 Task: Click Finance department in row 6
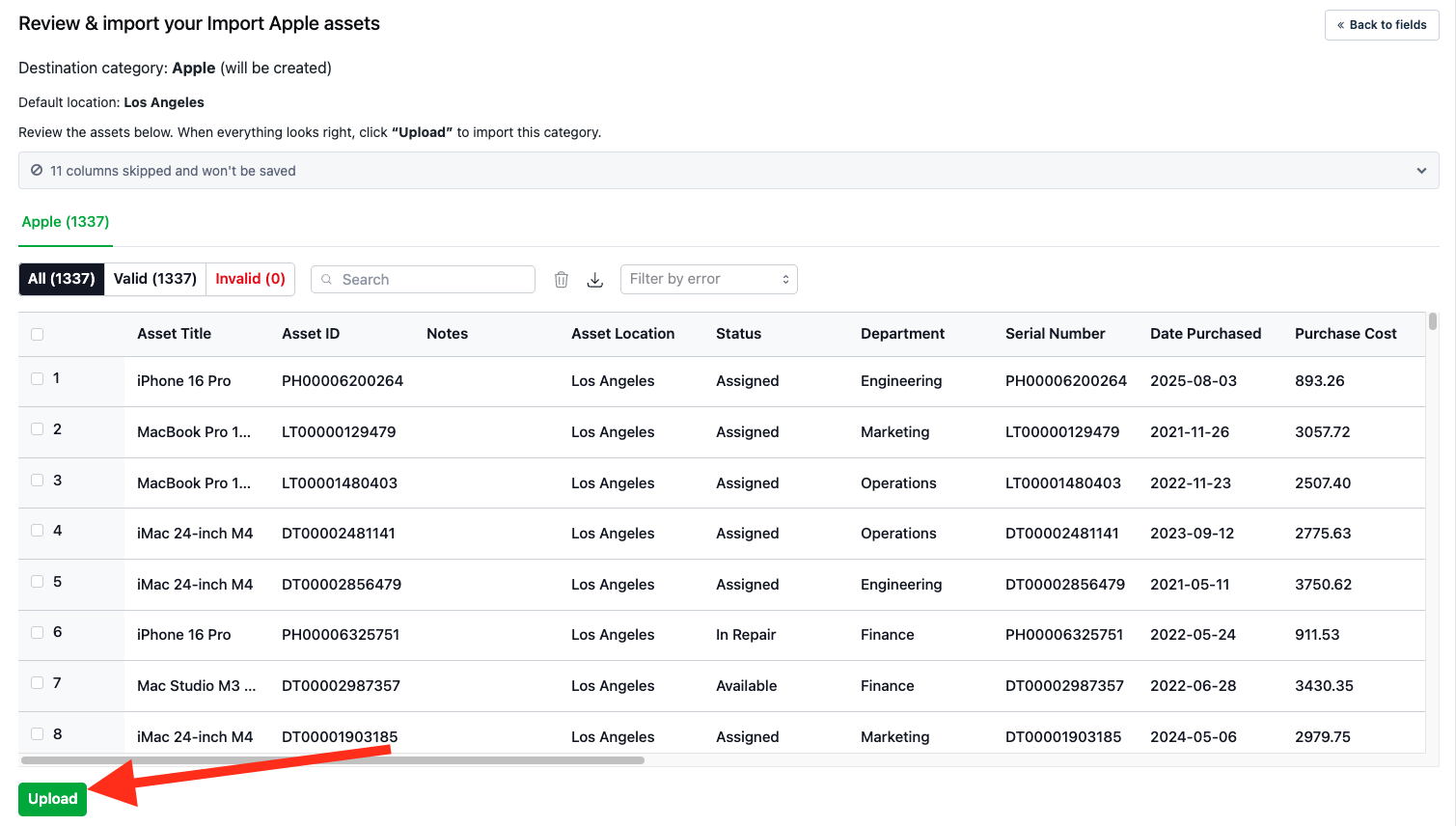coord(888,635)
